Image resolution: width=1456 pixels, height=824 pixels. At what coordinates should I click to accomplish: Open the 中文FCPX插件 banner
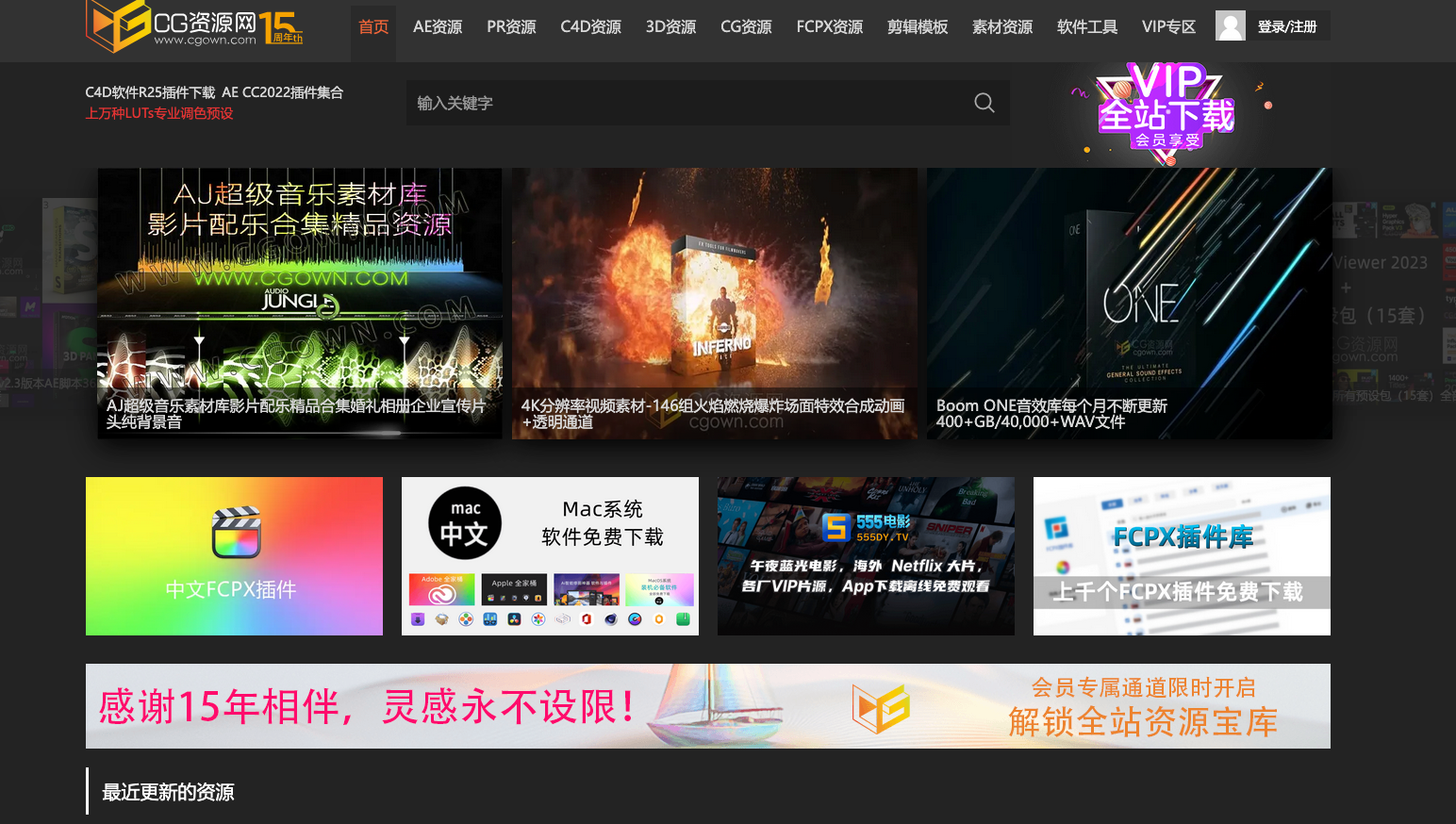click(x=234, y=556)
